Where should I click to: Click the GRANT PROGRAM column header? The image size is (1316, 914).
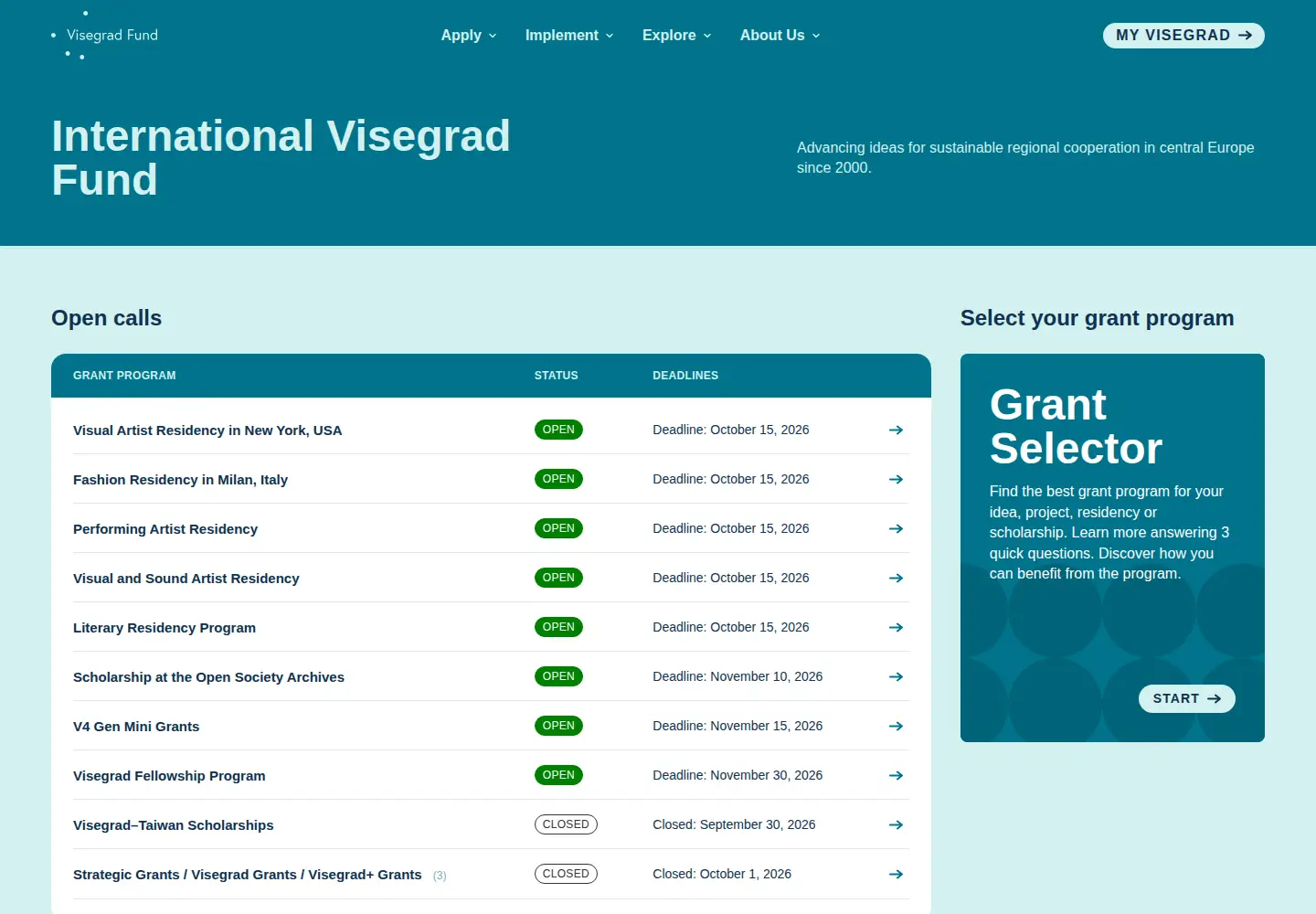124,376
